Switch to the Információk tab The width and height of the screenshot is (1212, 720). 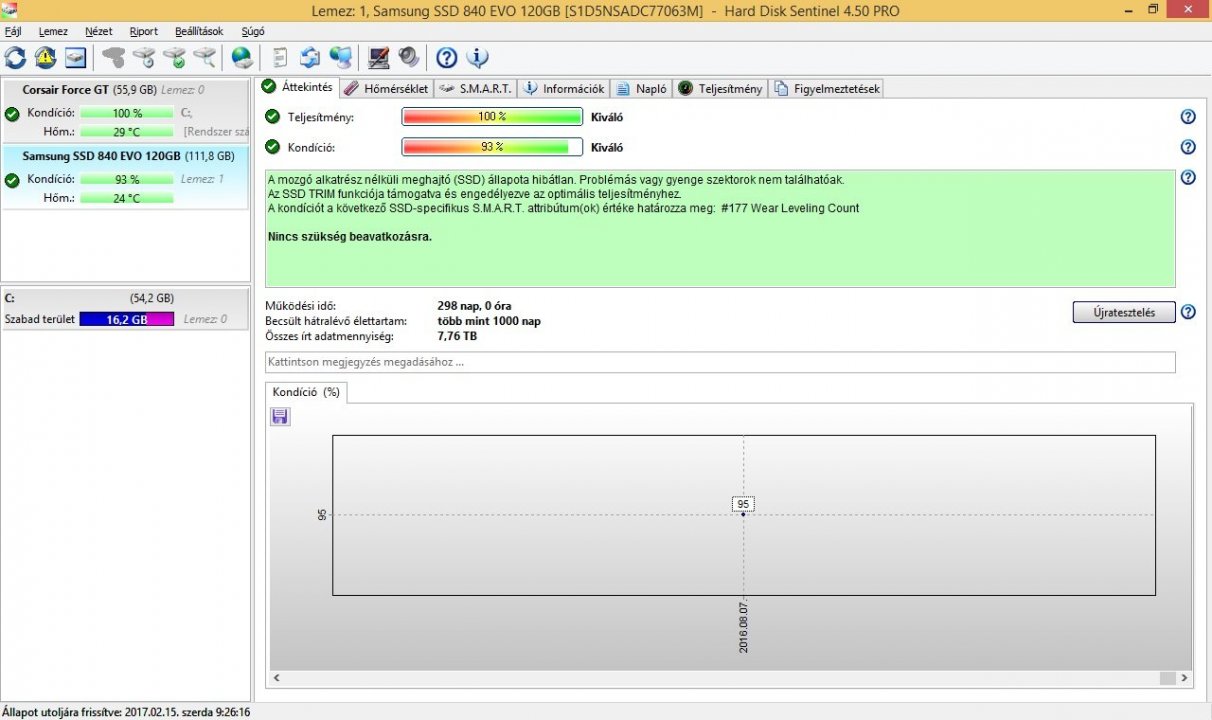564,88
